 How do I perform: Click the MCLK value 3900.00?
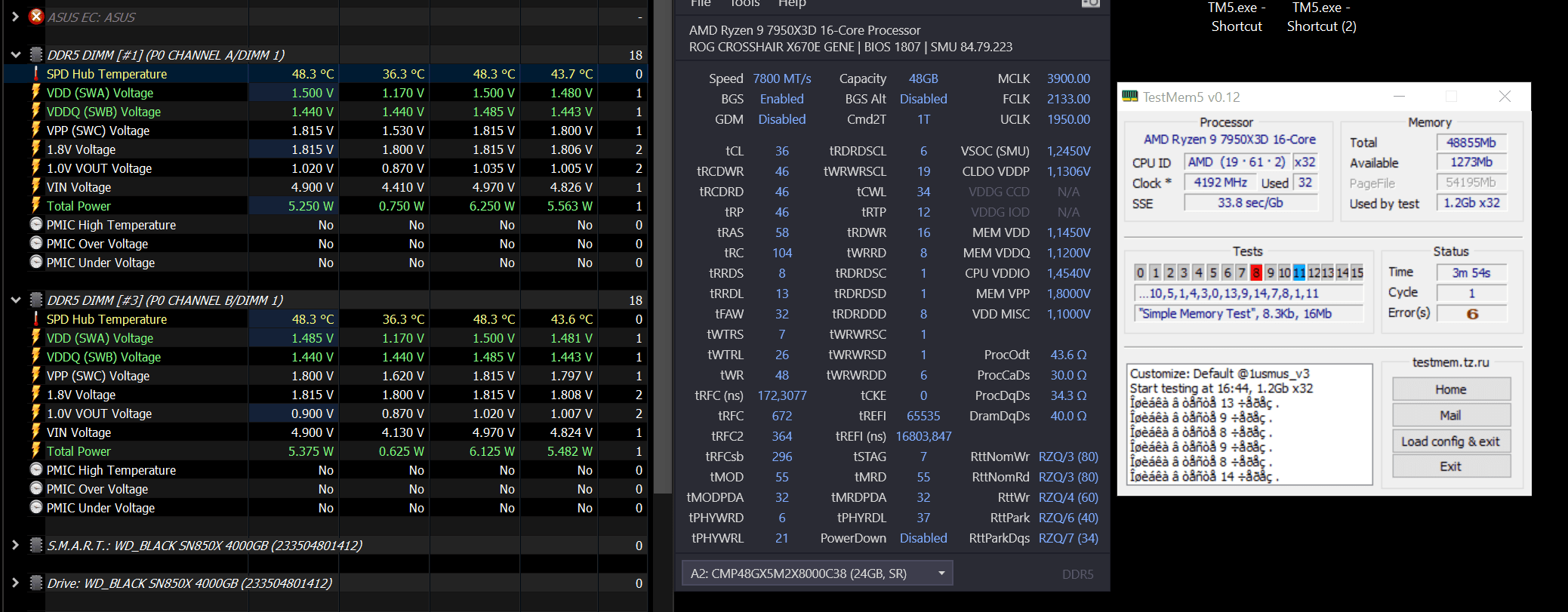tap(1068, 78)
